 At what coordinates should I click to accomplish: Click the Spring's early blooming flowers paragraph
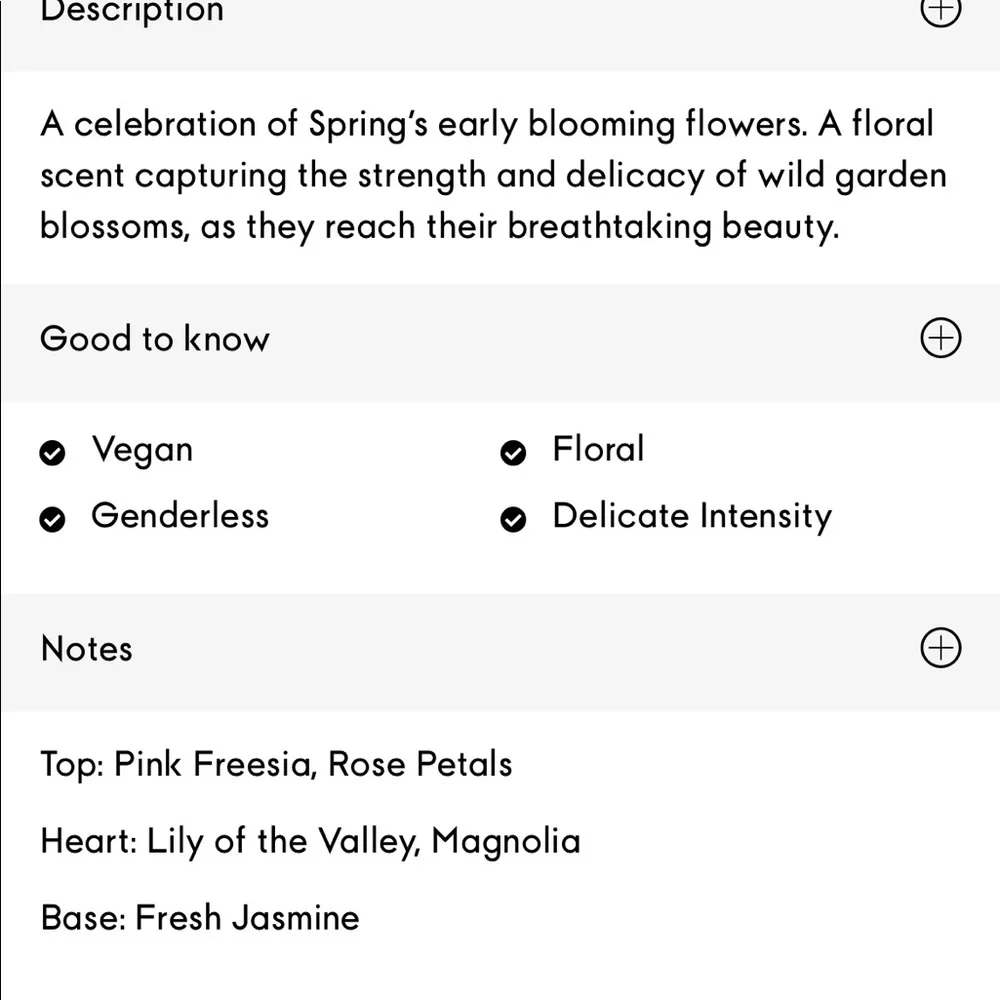point(490,176)
